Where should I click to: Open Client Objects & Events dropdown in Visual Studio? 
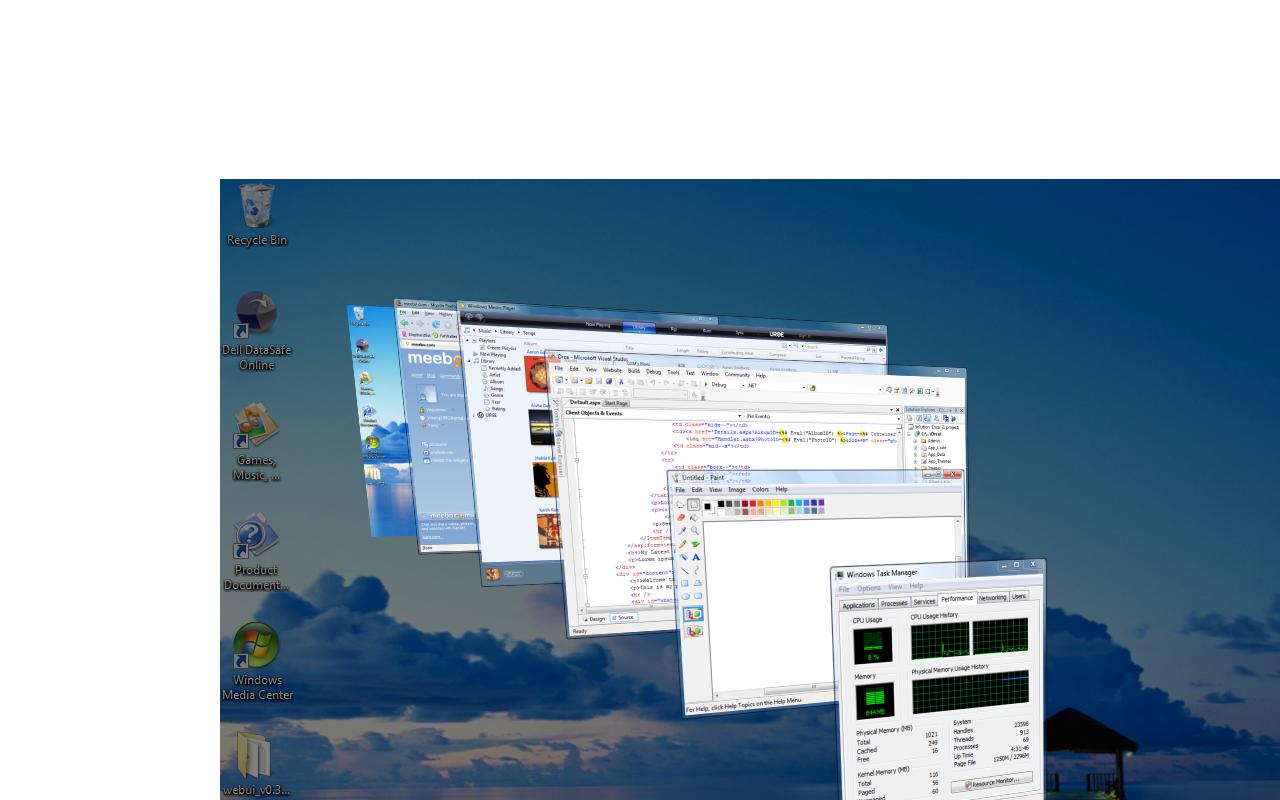click(x=653, y=413)
